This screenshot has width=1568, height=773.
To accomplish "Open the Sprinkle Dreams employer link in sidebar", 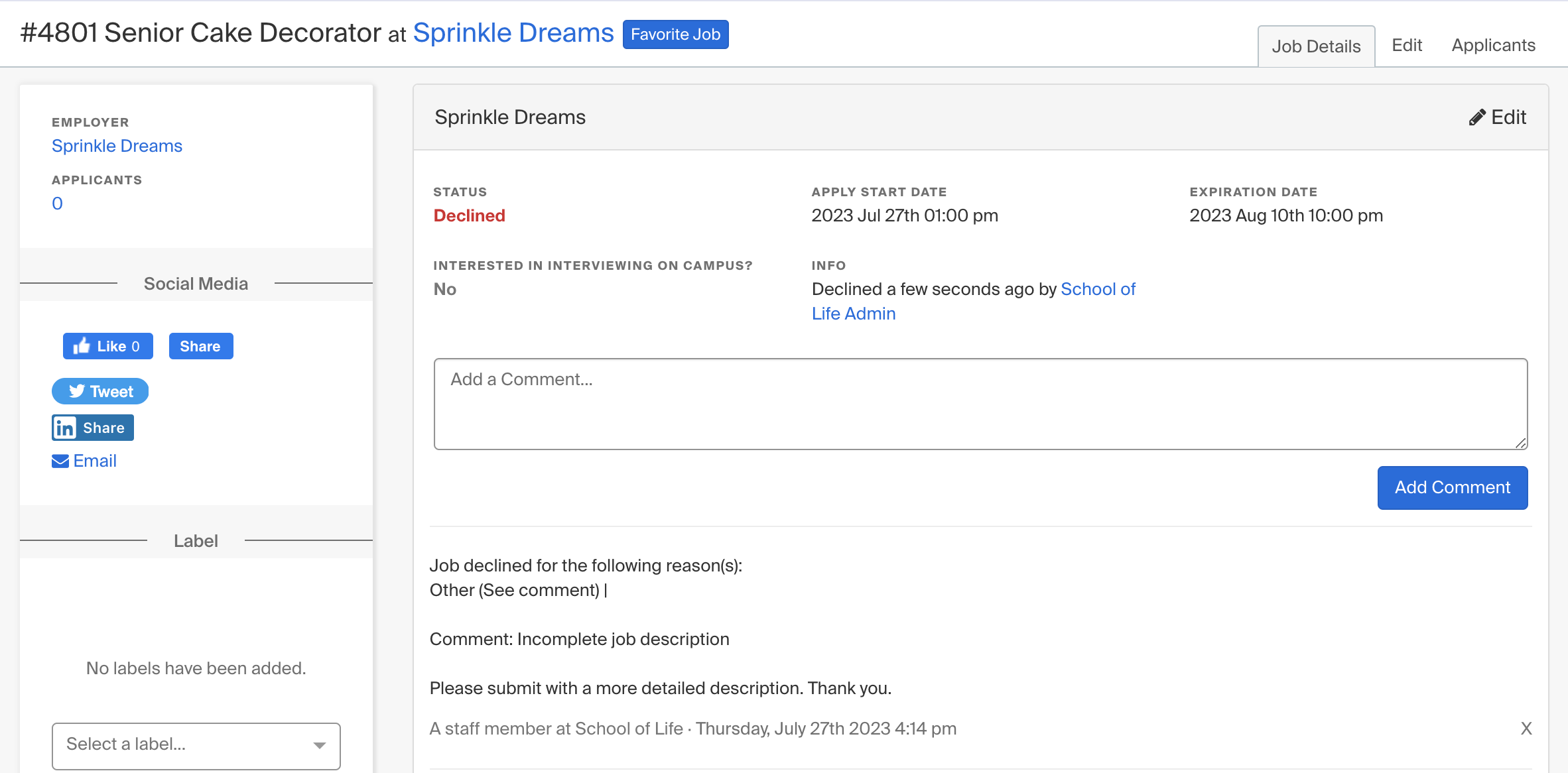I will tap(117, 146).
